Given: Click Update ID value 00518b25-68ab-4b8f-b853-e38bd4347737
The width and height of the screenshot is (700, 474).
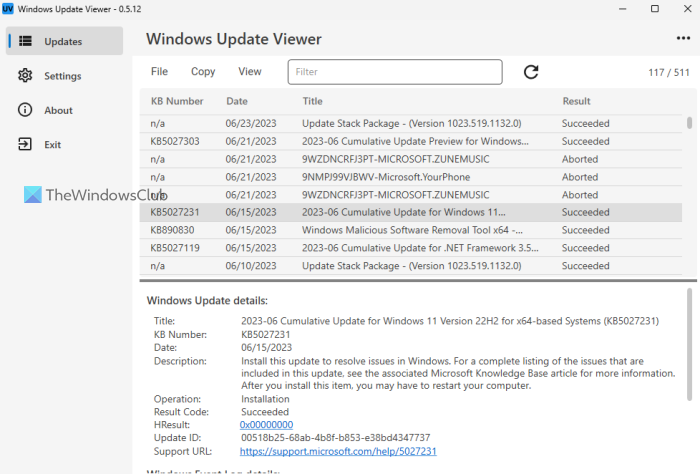Looking at the screenshot, I should (336, 438).
